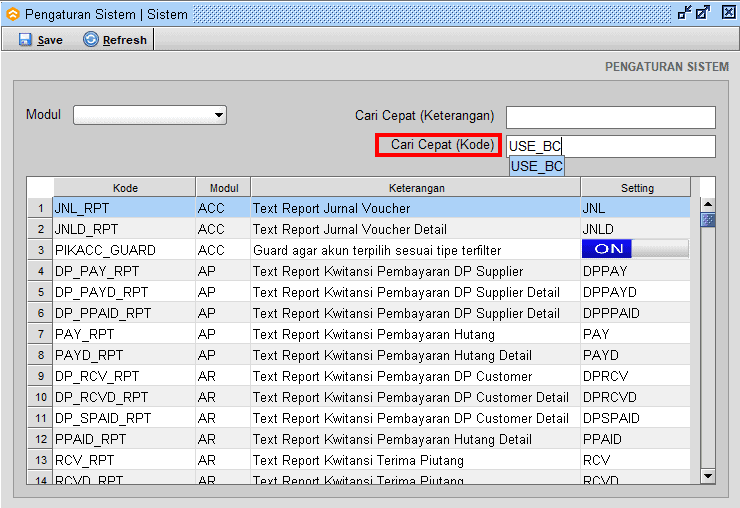Click the detach window icon in title bar

click(684, 13)
